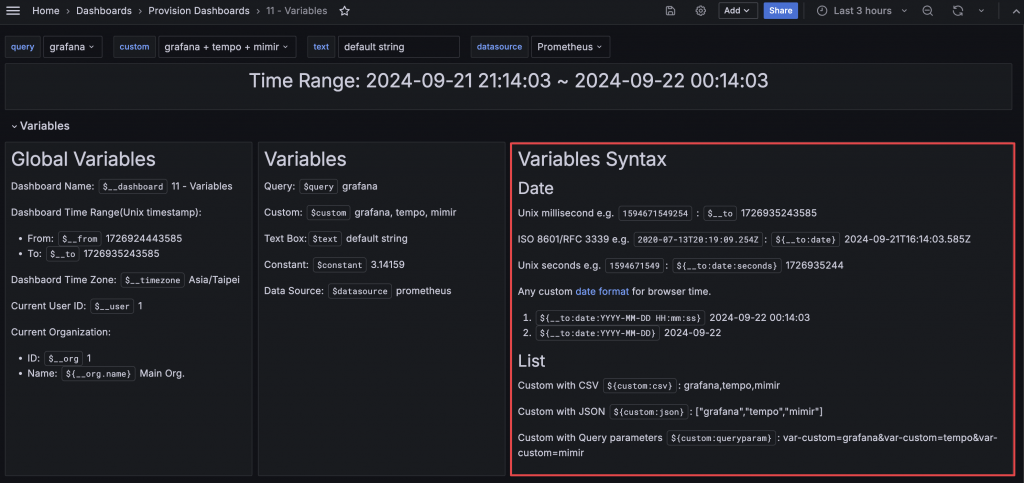Select the Prometheus datasource dropdown
Screen dimensions: 1024x483
[570, 47]
